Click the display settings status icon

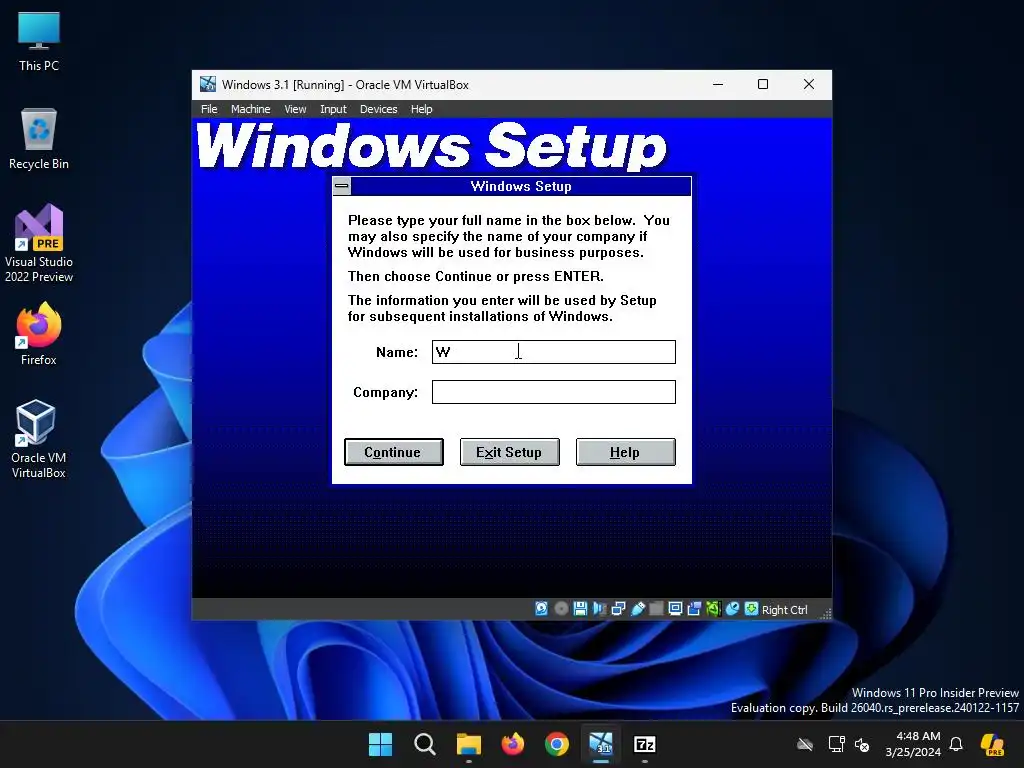coord(675,609)
